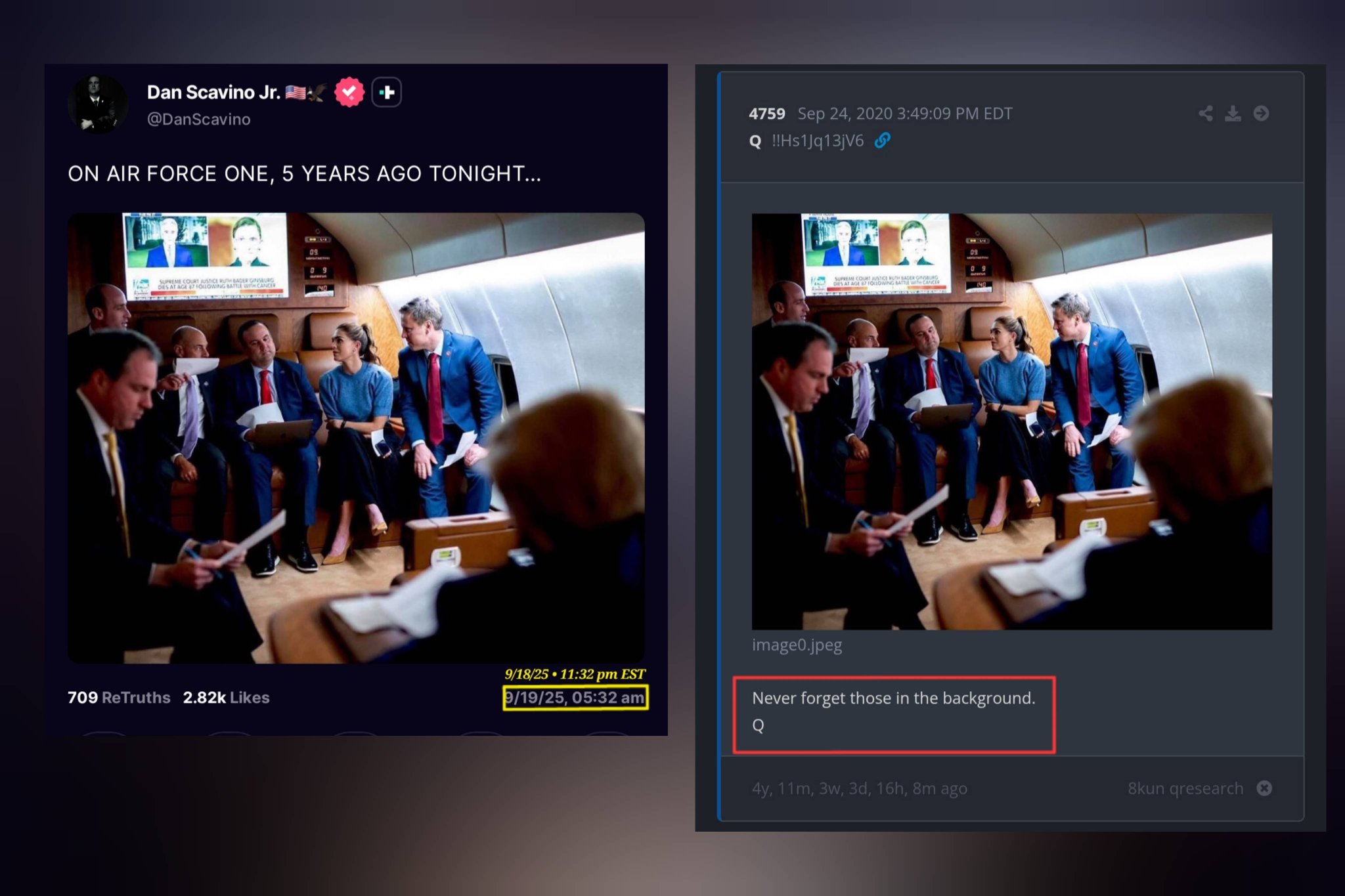Click the circled X icon next to 8kun qresearch
The height and width of the screenshot is (896, 1345).
1264,788
